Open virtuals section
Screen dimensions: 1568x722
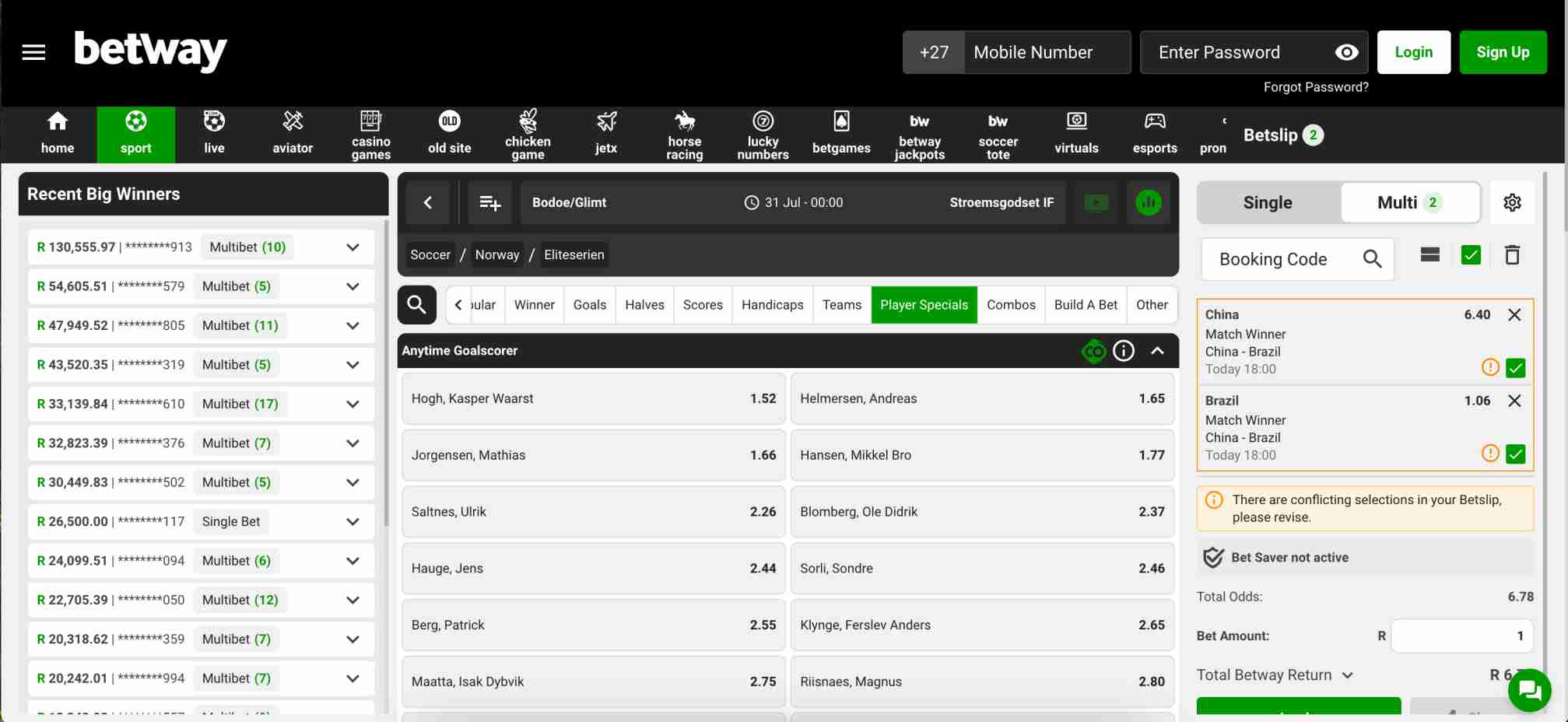coord(1077,134)
